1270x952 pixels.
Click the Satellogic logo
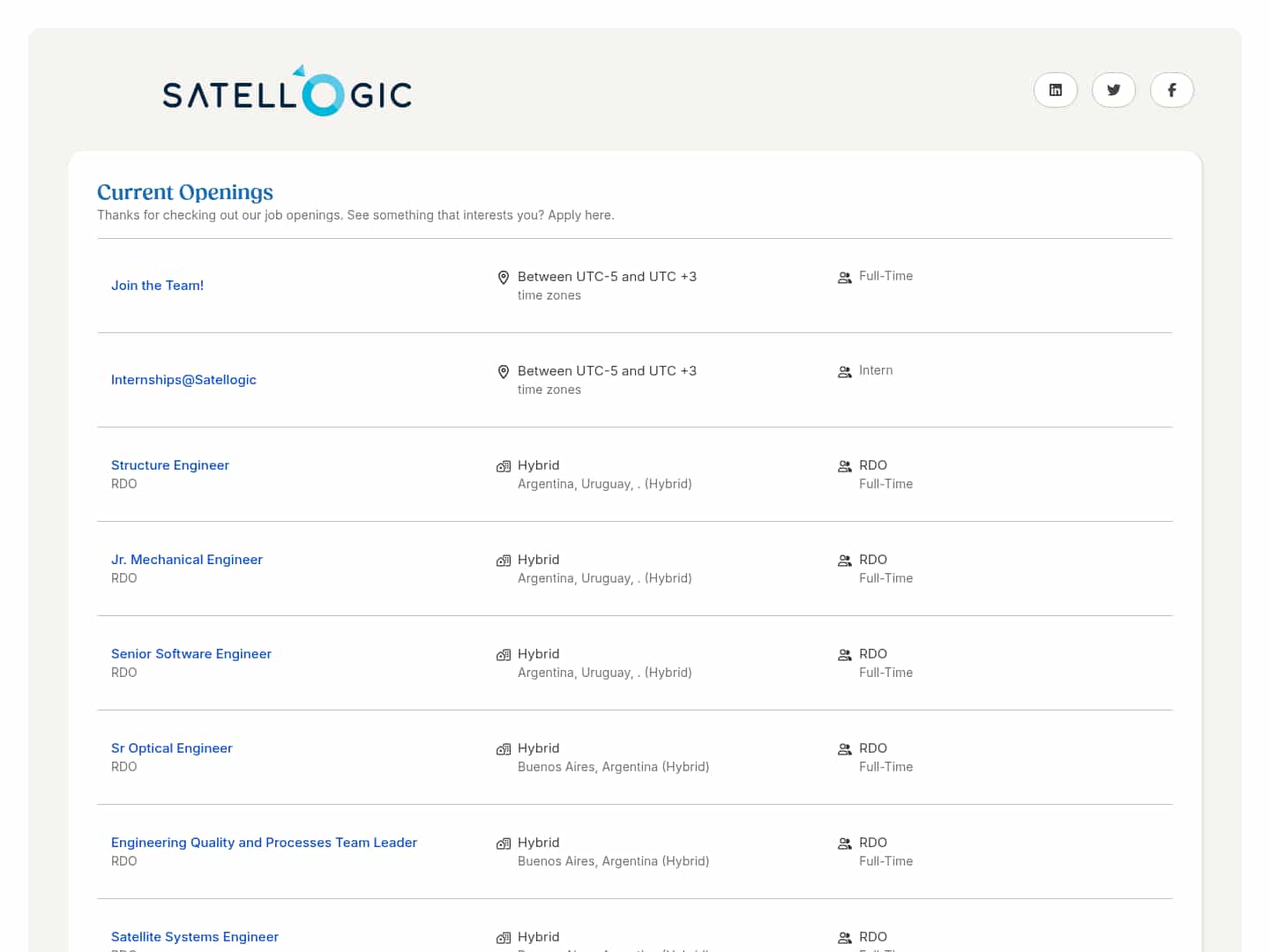tap(287, 92)
